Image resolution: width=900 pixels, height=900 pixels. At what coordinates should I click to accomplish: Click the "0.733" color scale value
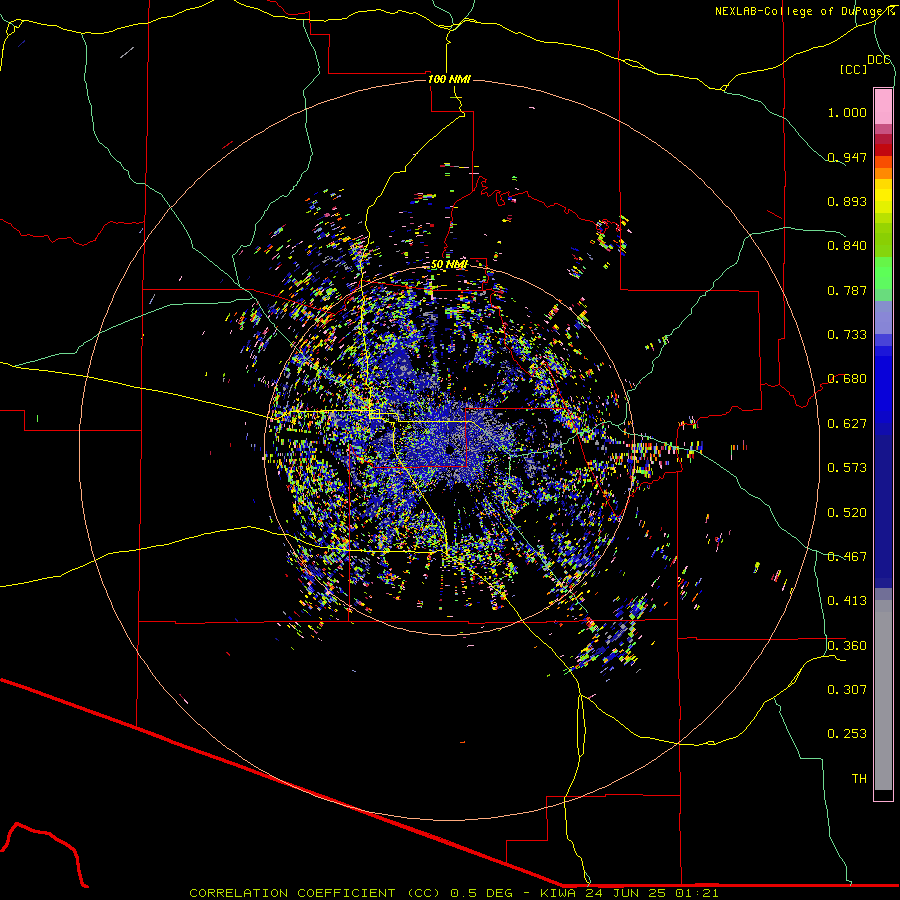pyautogui.click(x=847, y=335)
